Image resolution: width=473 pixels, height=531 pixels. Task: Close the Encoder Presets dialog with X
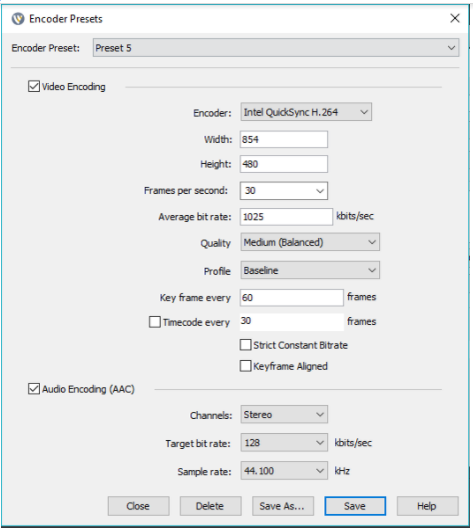tap(455, 18)
